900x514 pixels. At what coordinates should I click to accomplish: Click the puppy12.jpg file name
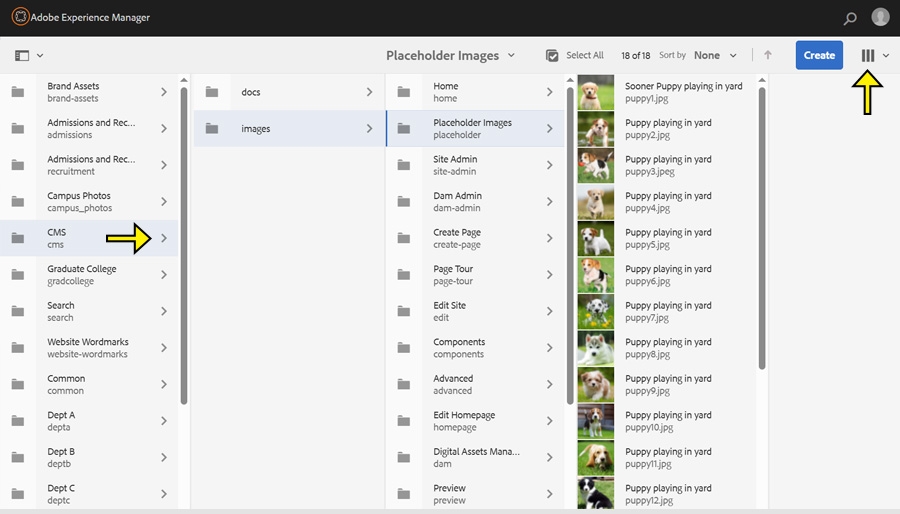tap(649, 501)
